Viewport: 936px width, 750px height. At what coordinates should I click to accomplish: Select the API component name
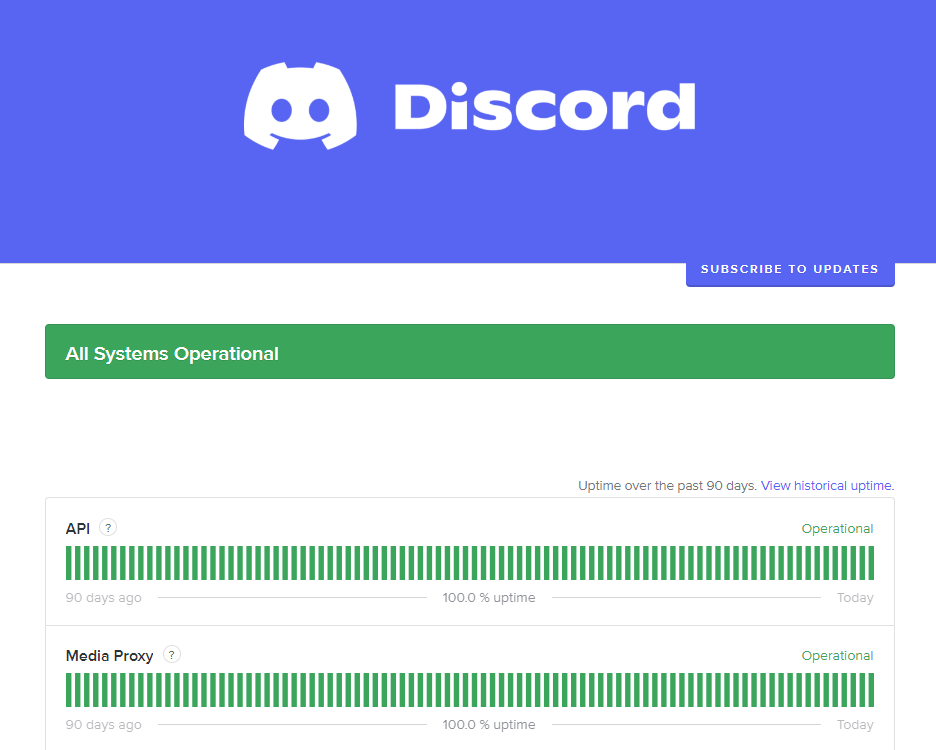click(78, 528)
